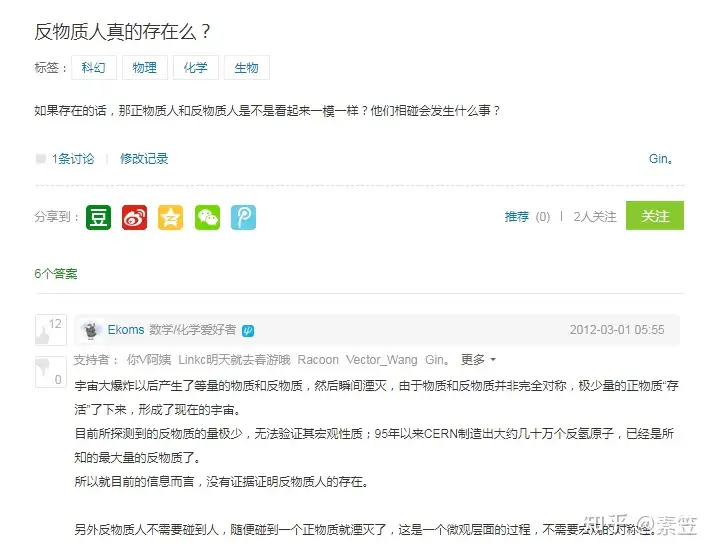Select the 科幻 tag
This screenshot has width=715, height=555.
tap(94, 67)
